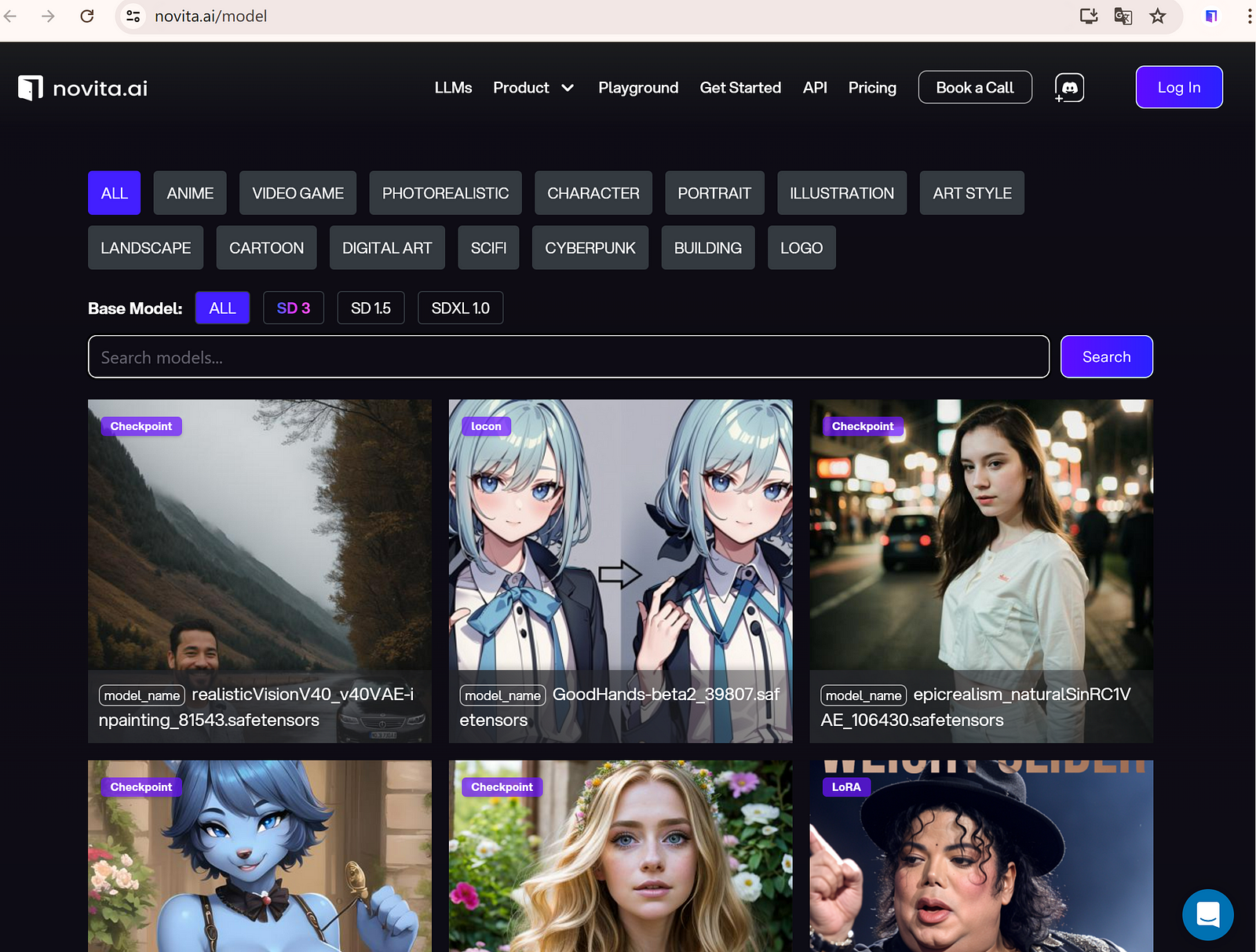Open the blue furry character Checkpoint card
This screenshot has width=1256, height=952.
click(260, 856)
